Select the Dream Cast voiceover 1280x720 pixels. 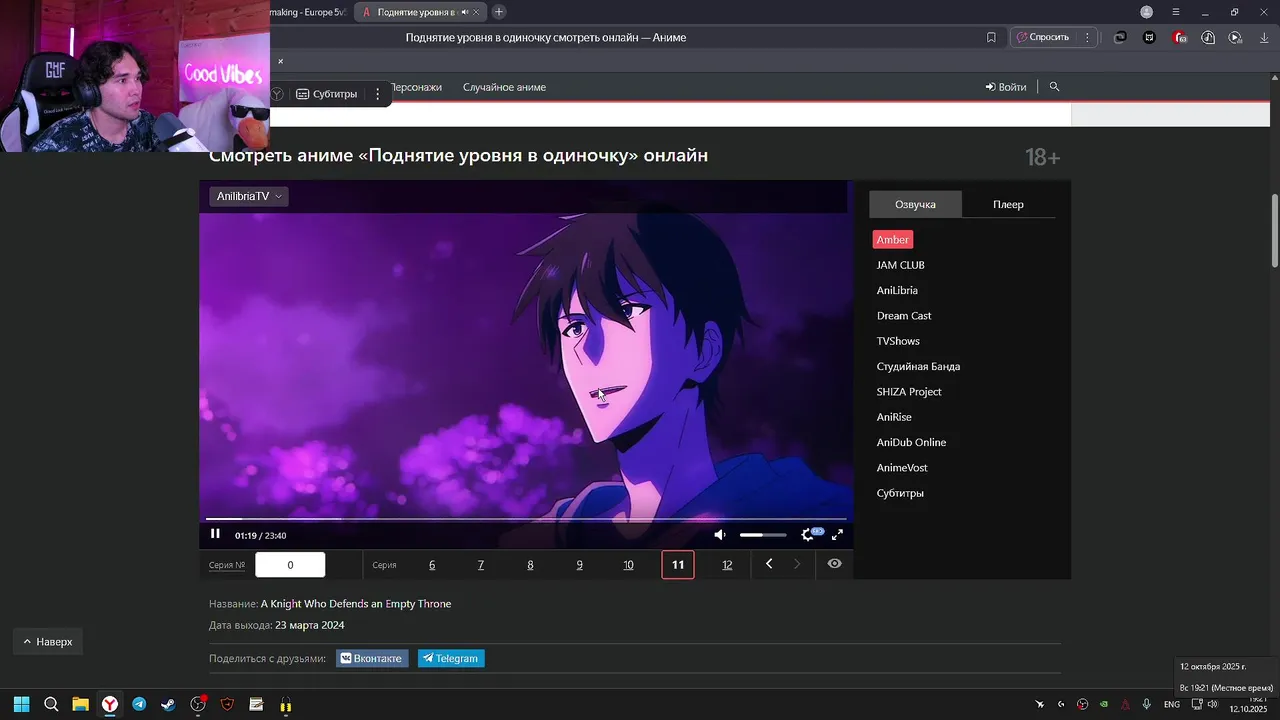(904, 316)
